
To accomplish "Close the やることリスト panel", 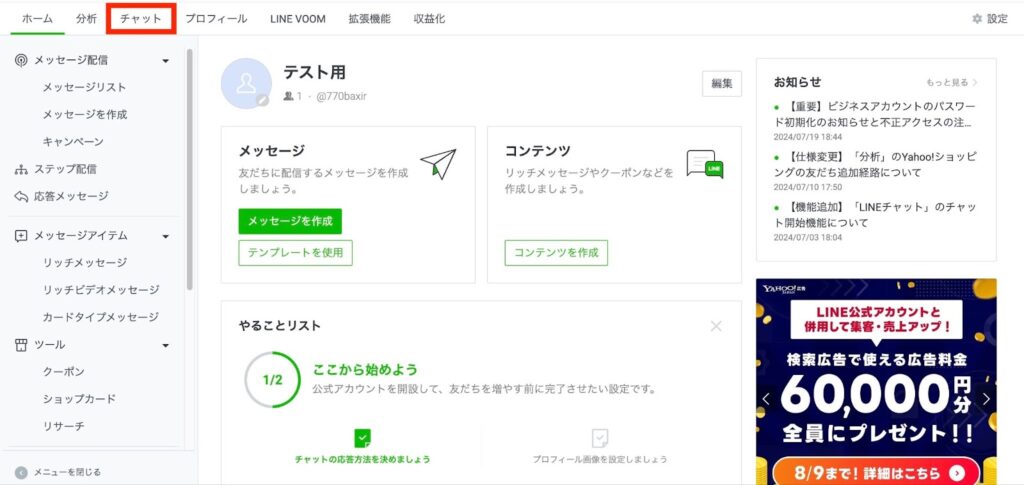I will click(x=716, y=326).
